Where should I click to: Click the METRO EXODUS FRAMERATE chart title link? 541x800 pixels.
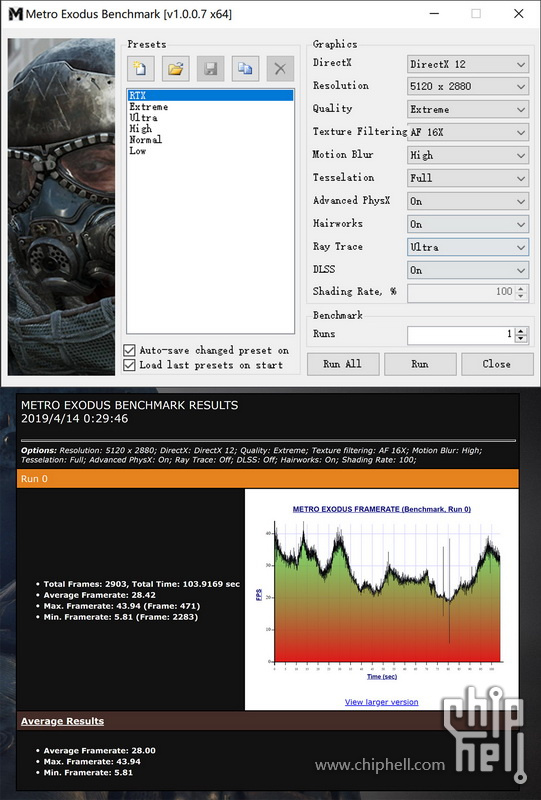coord(382,509)
